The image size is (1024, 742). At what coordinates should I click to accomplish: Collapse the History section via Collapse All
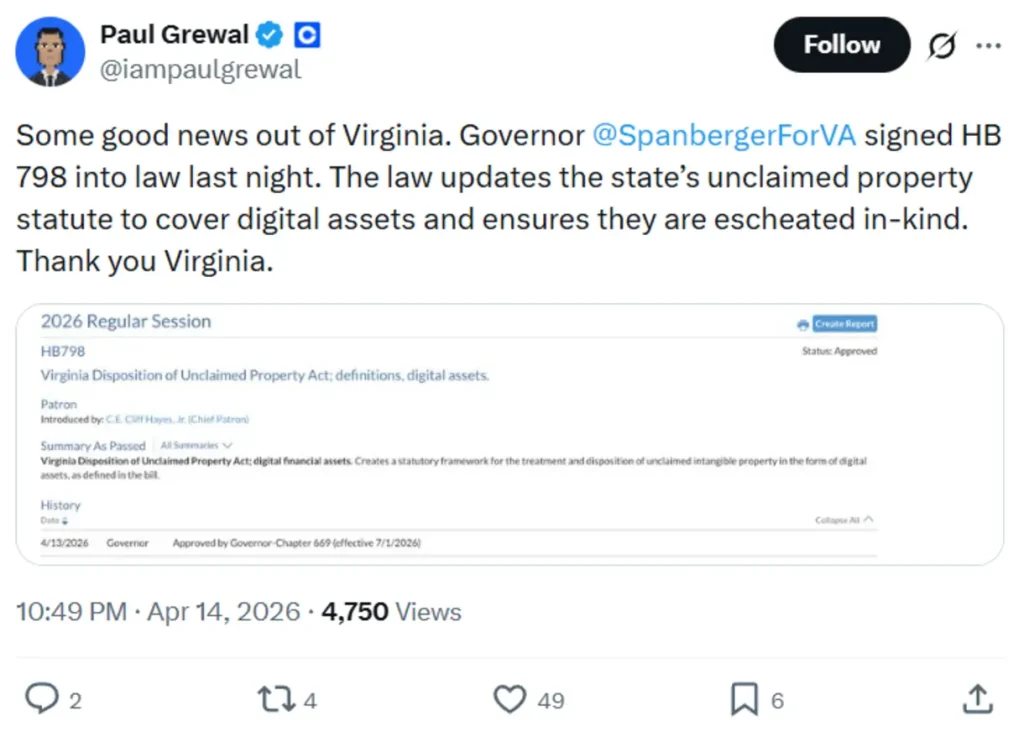coord(843,520)
